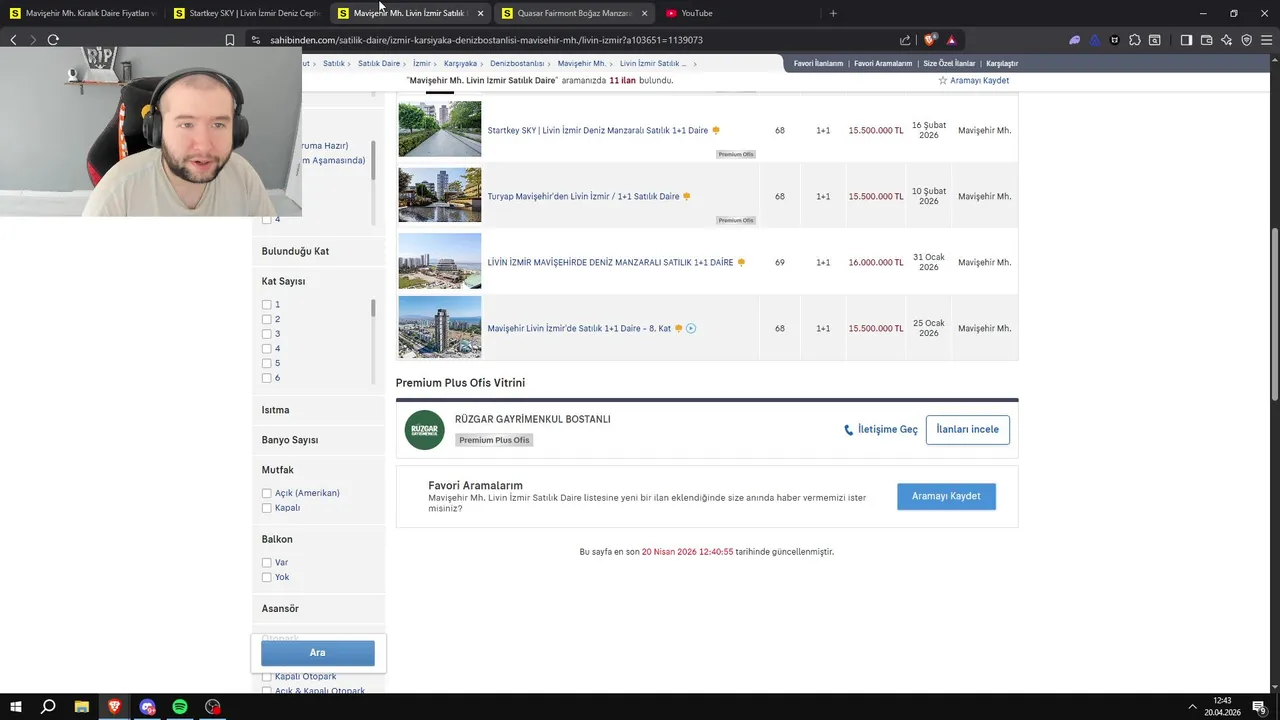Click the İlanları incele button
Image resolution: width=1280 pixels, height=720 pixels.
pos(968,430)
